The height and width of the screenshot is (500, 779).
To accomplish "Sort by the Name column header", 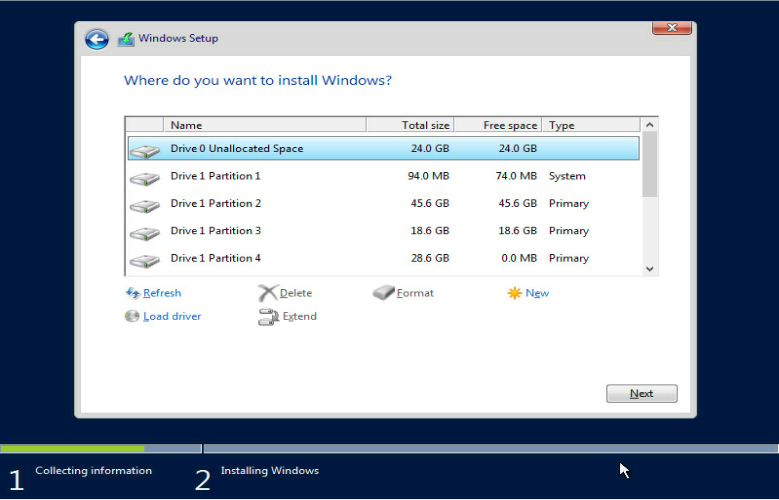I will coord(265,125).
